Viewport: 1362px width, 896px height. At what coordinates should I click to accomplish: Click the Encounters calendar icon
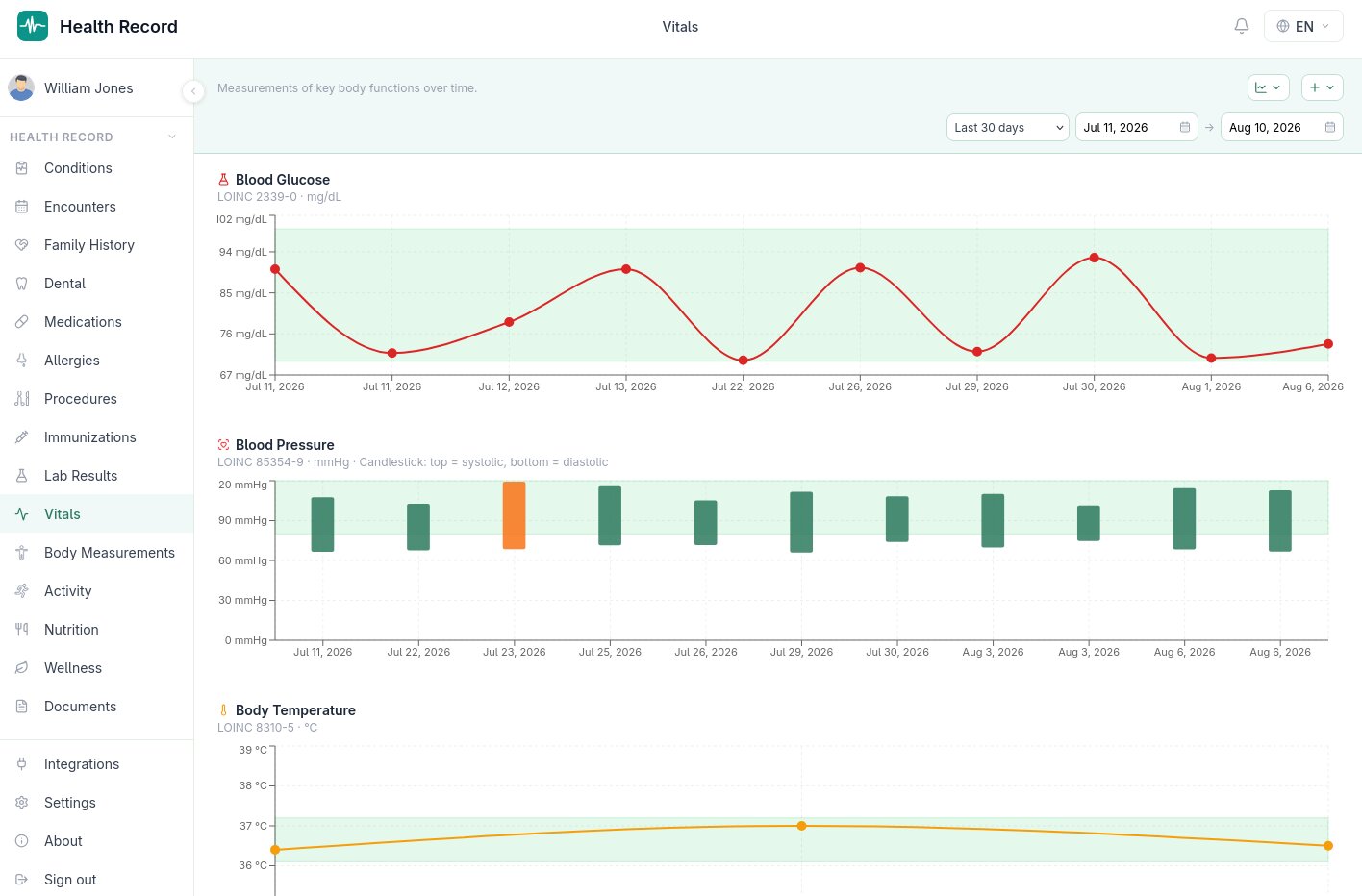22,207
